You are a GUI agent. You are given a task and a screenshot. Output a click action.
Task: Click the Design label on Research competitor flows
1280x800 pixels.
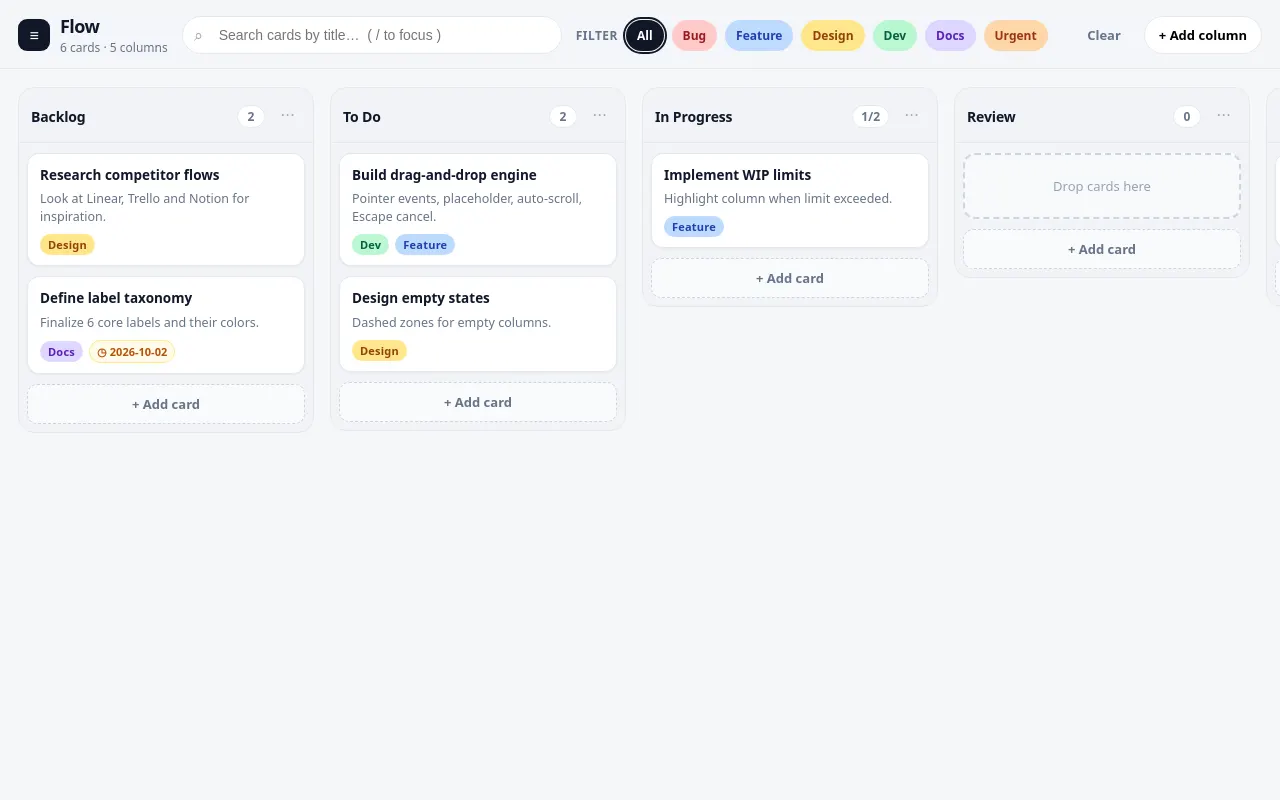67,245
